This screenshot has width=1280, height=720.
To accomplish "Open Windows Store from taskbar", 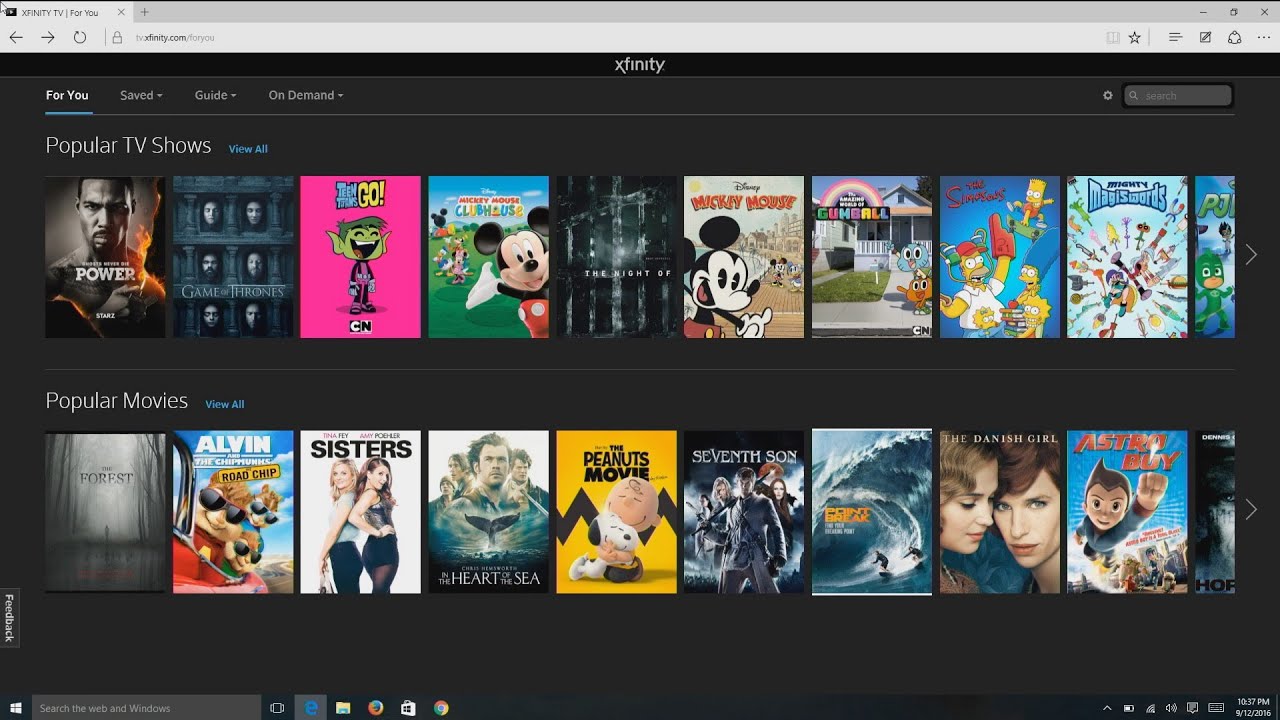I will point(408,708).
